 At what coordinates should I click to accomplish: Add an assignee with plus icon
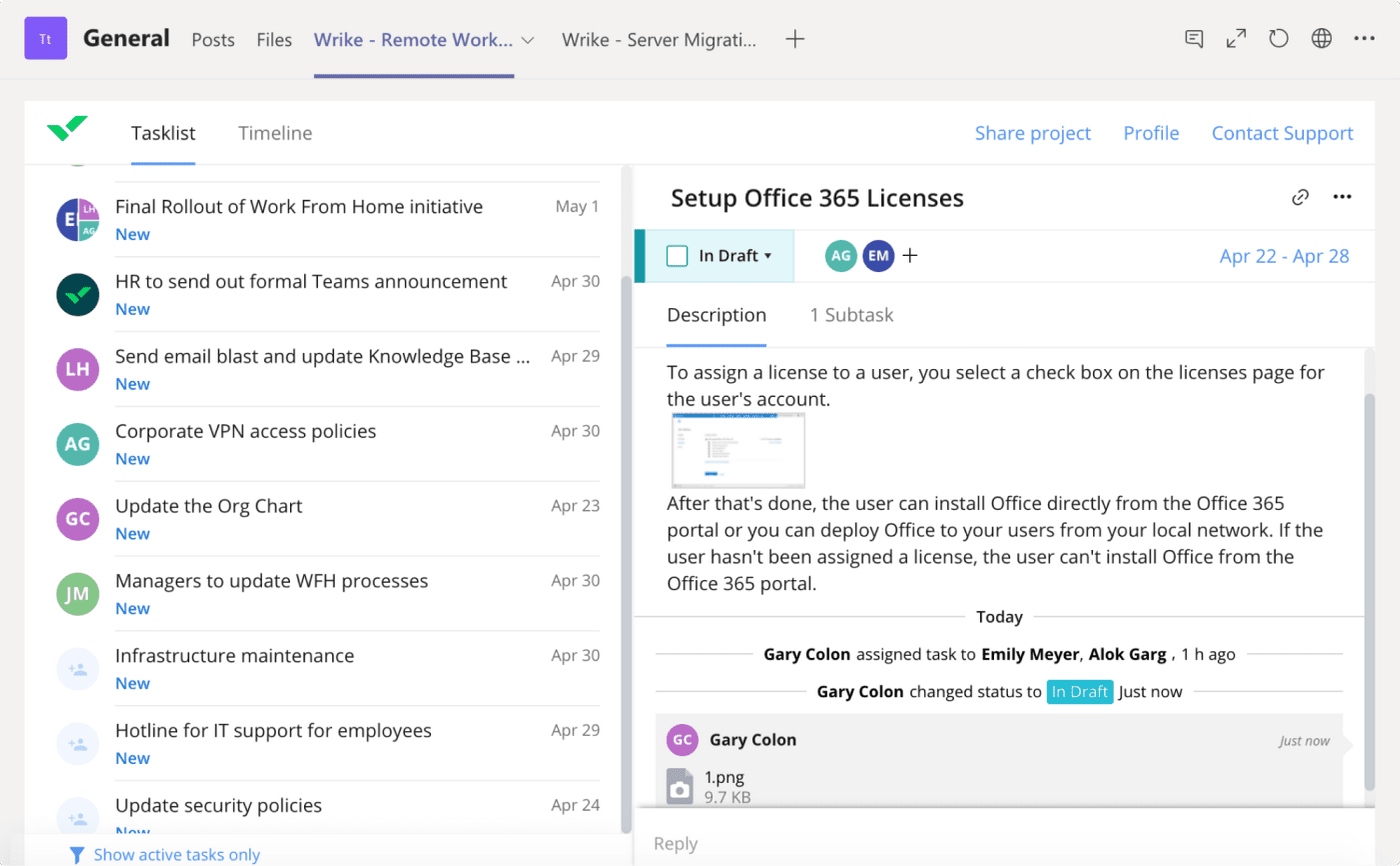pos(910,256)
